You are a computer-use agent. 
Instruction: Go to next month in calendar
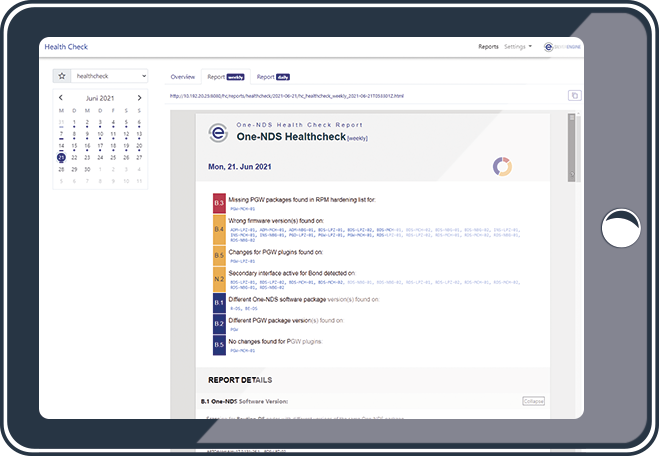[x=139, y=98]
